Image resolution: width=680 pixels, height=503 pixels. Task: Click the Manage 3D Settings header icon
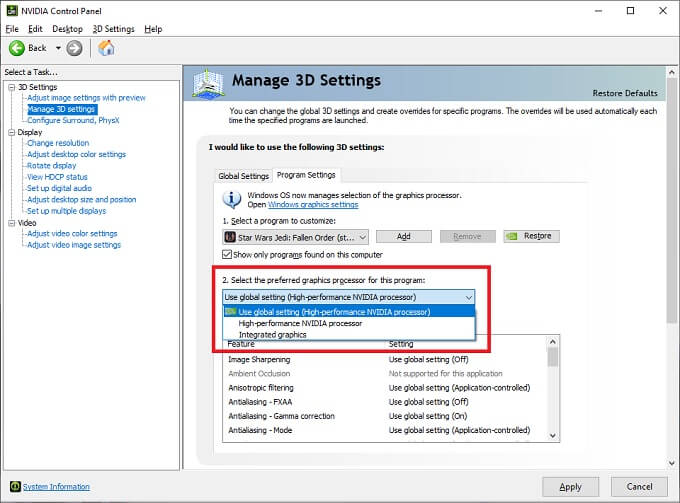[x=208, y=82]
